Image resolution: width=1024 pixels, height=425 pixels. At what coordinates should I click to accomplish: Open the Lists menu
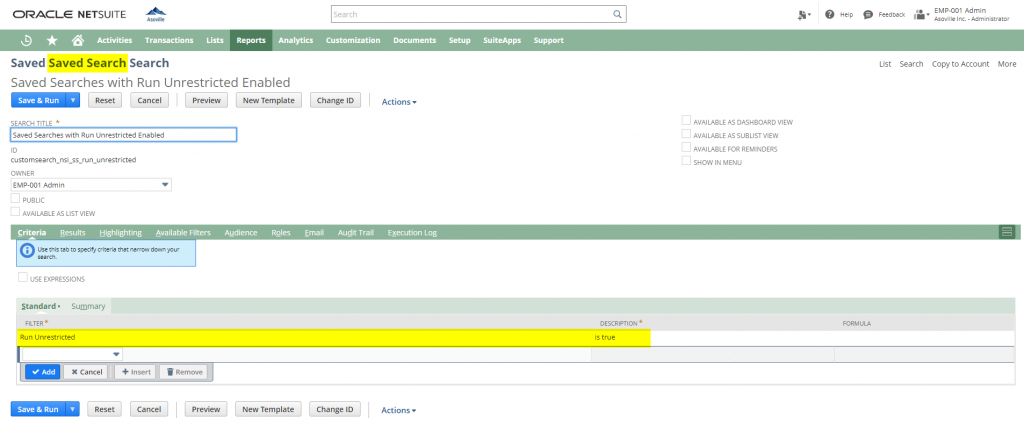click(x=215, y=40)
